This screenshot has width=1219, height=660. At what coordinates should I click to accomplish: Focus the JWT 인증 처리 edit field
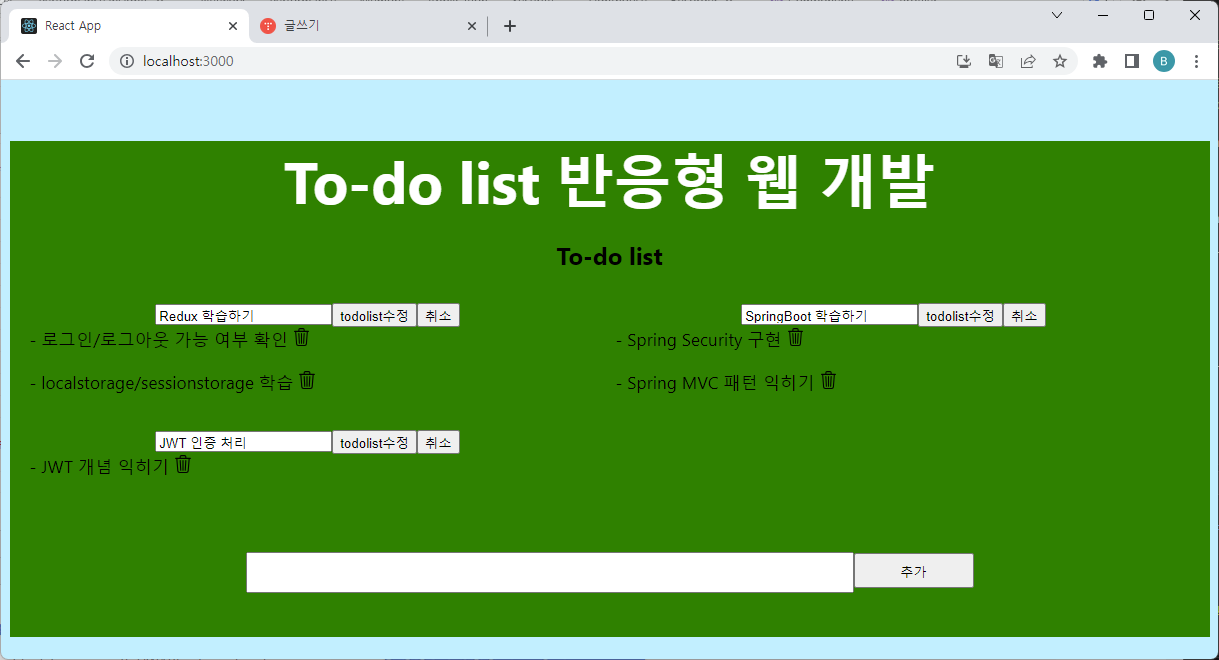tap(243, 442)
